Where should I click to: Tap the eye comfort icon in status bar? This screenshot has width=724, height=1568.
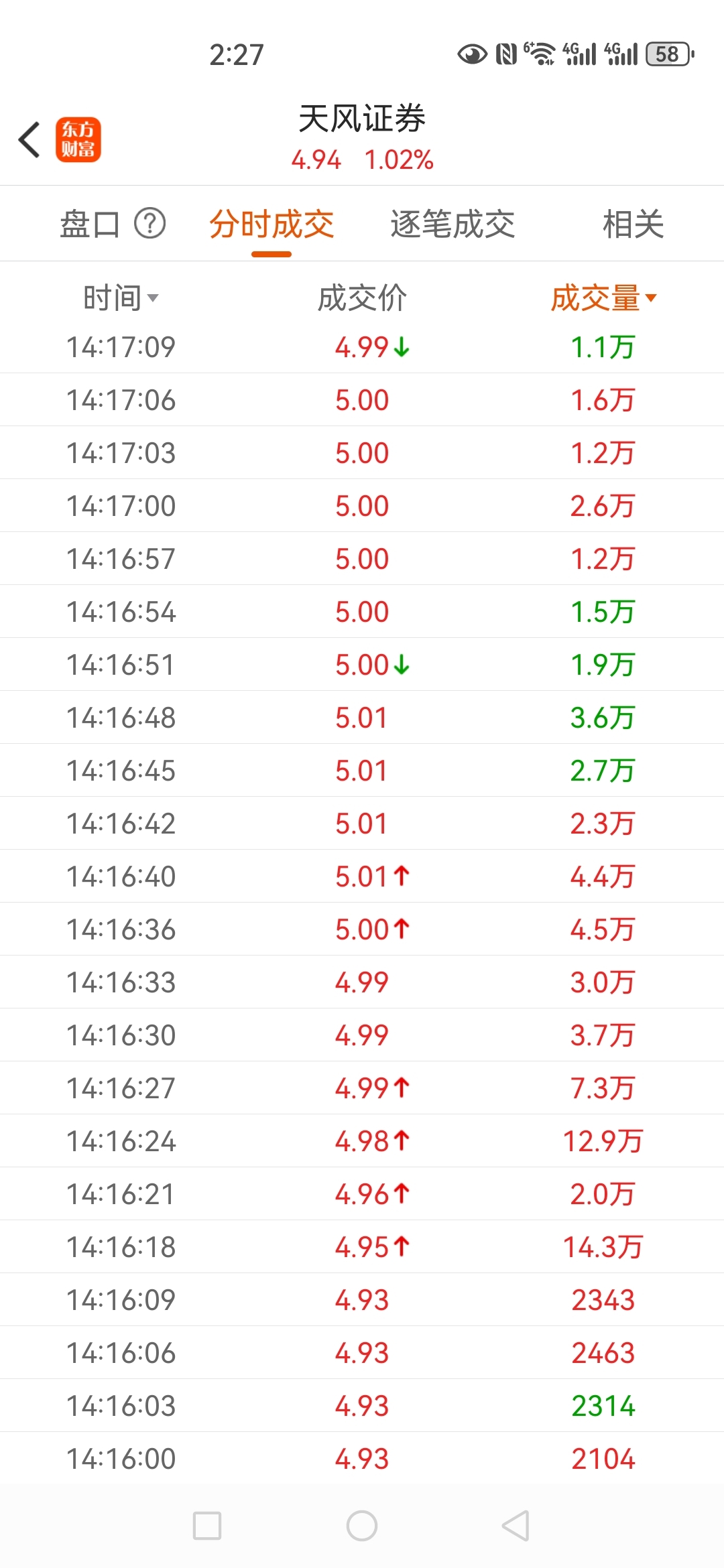point(473,54)
